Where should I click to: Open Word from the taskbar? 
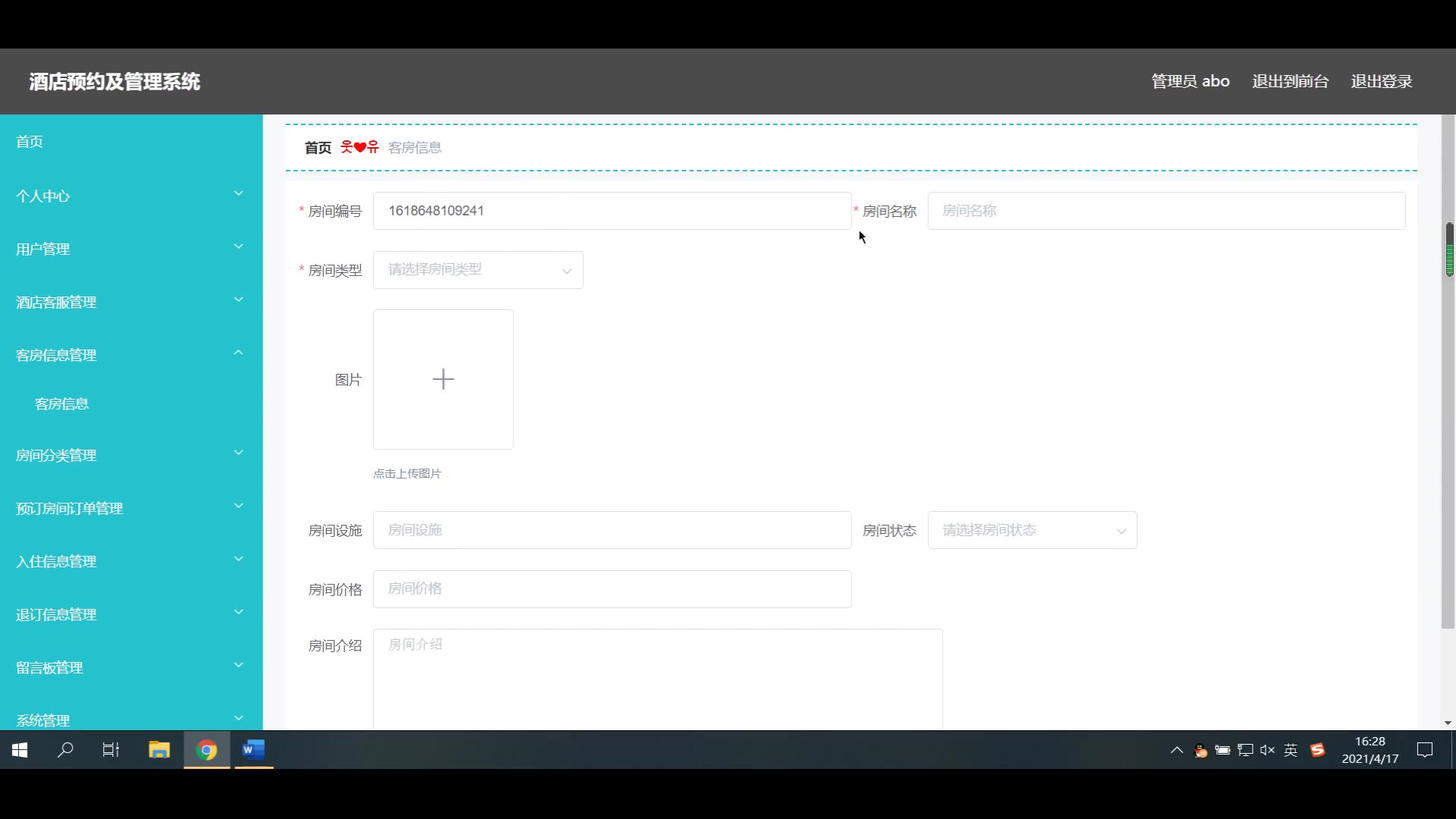click(253, 750)
